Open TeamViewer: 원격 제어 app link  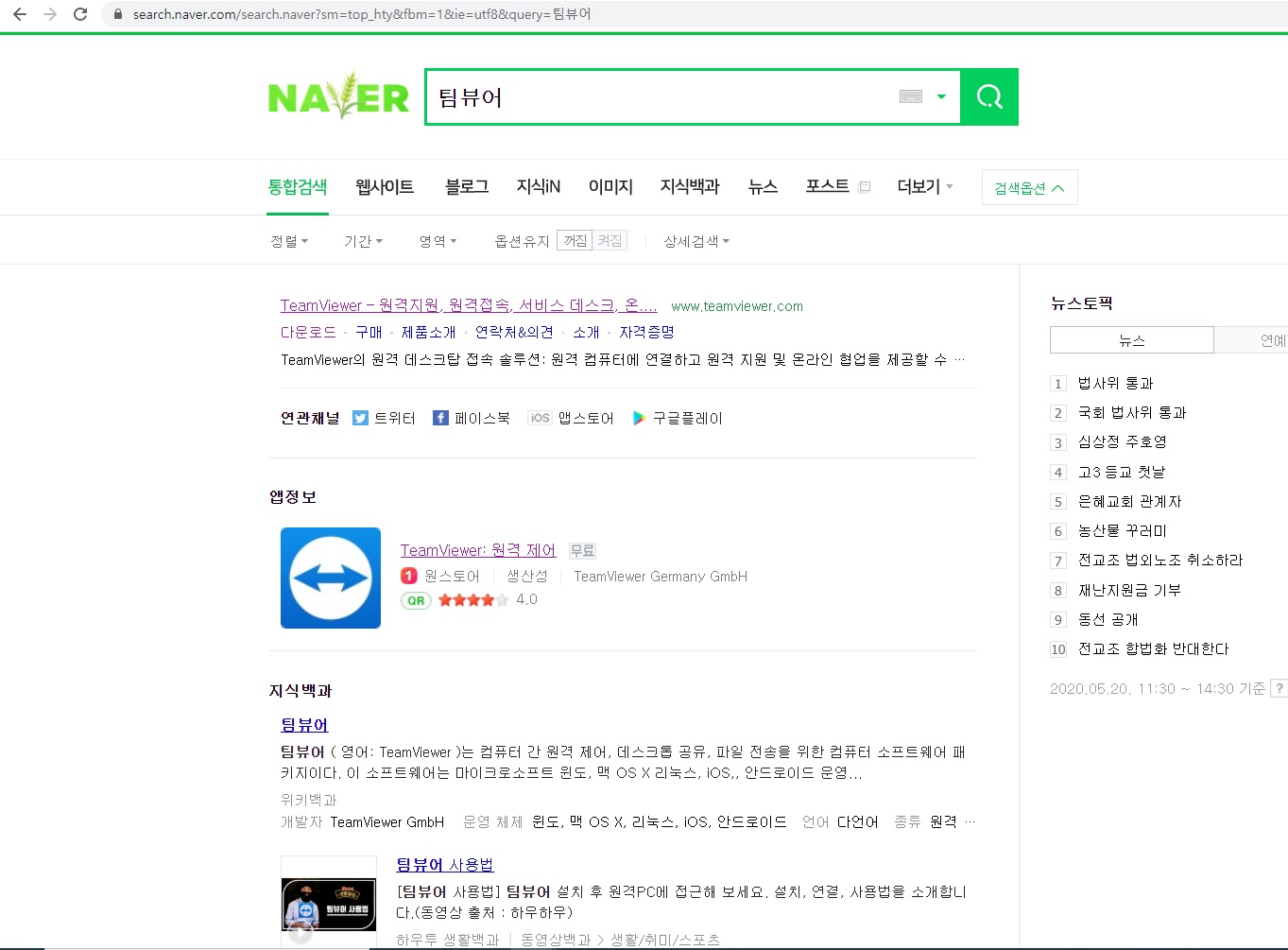tap(478, 550)
